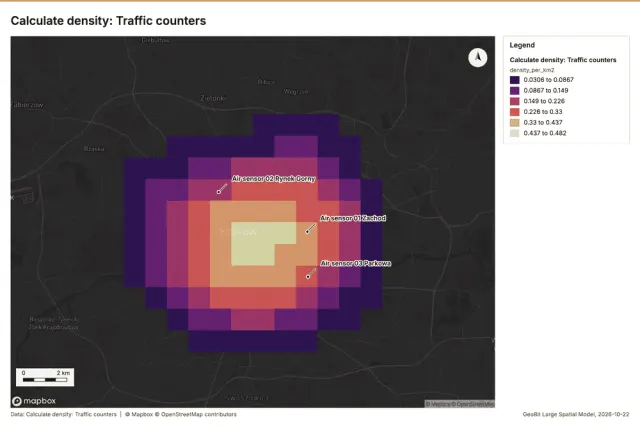The width and height of the screenshot is (640, 427).
Task: Click the Air sensor 01 Zachod marker
Action: pyautogui.click(x=307, y=231)
